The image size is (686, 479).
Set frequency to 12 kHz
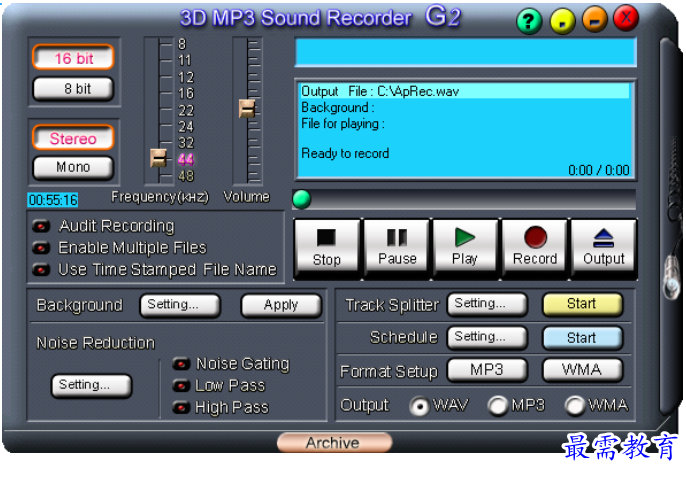click(186, 77)
